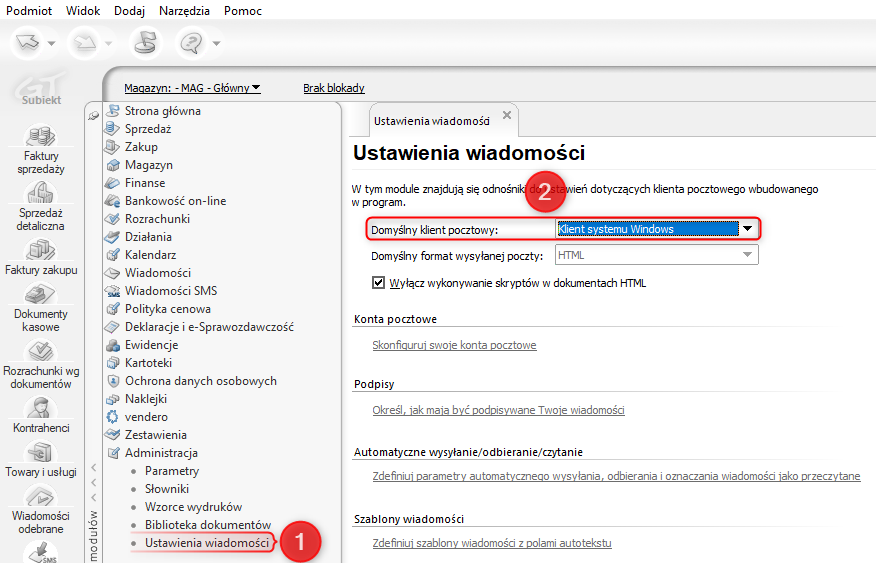Close the Ustawienia wiadomości tab
The height and width of the screenshot is (563, 876).
tap(507, 116)
